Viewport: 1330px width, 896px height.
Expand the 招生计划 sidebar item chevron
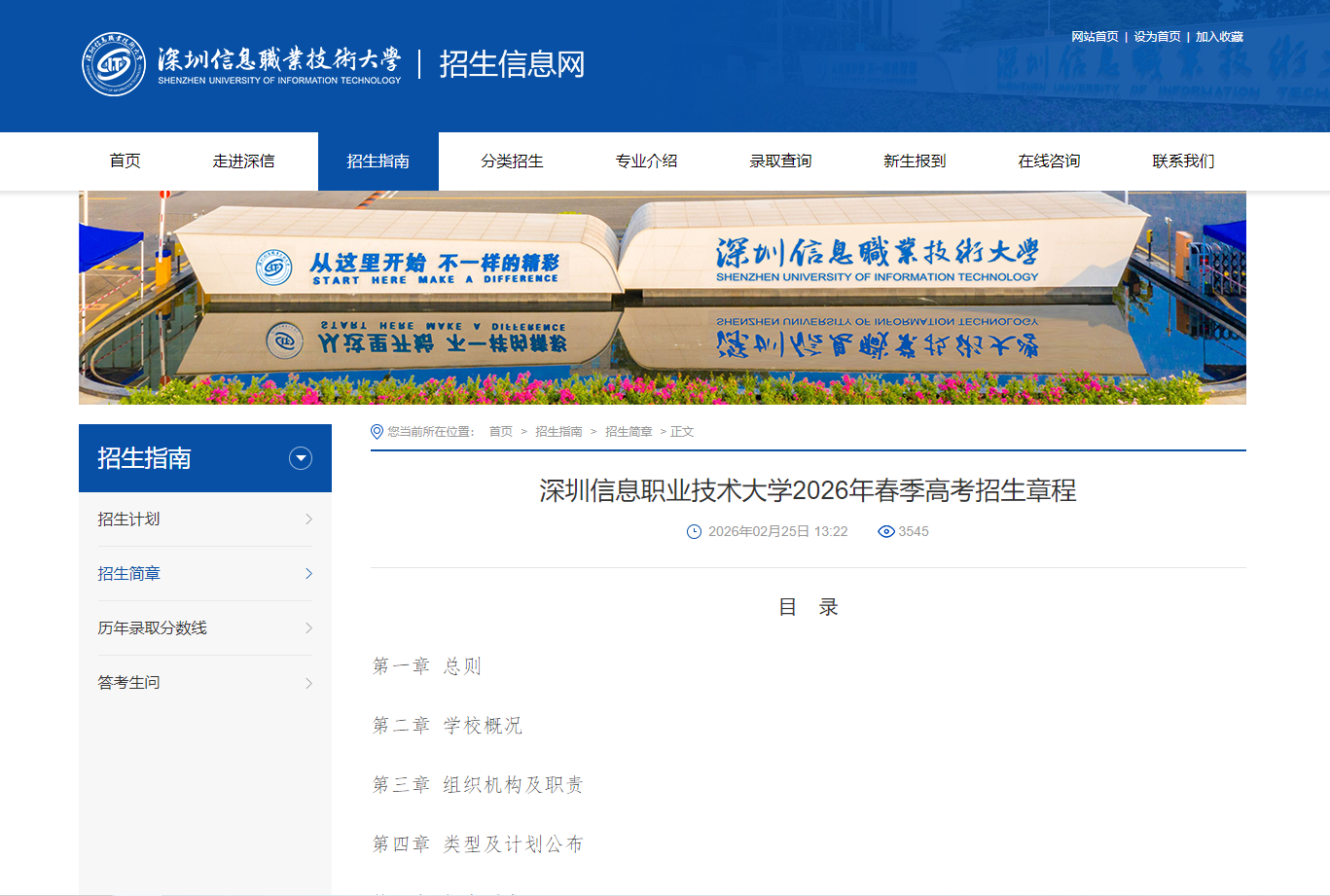point(310,520)
